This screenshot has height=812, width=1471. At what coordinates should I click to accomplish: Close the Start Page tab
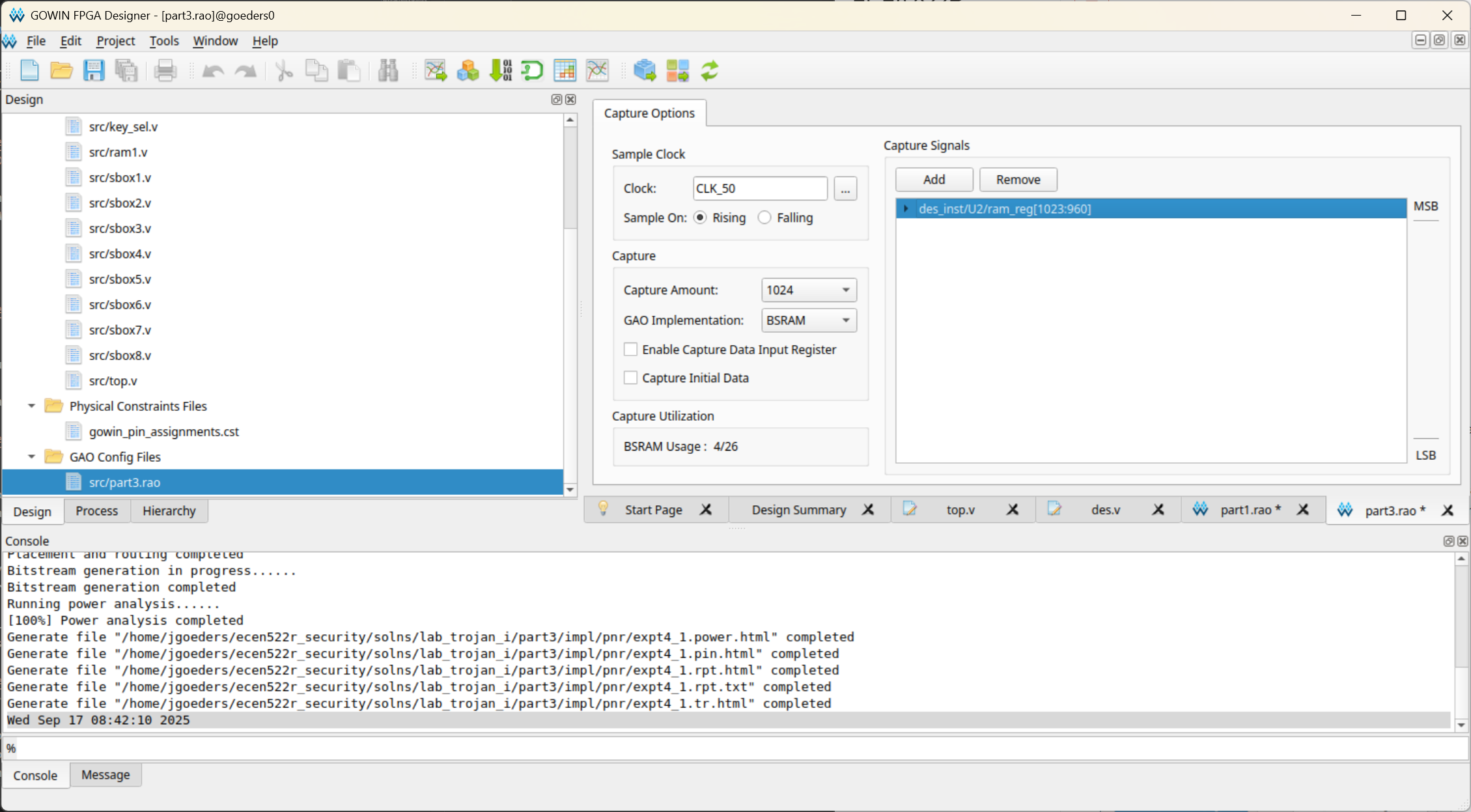click(x=706, y=510)
